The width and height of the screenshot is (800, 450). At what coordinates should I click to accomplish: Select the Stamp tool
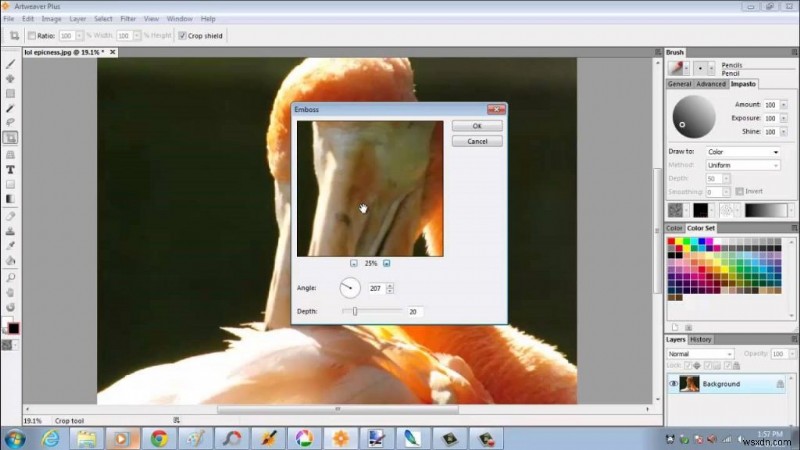[x=10, y=231]
